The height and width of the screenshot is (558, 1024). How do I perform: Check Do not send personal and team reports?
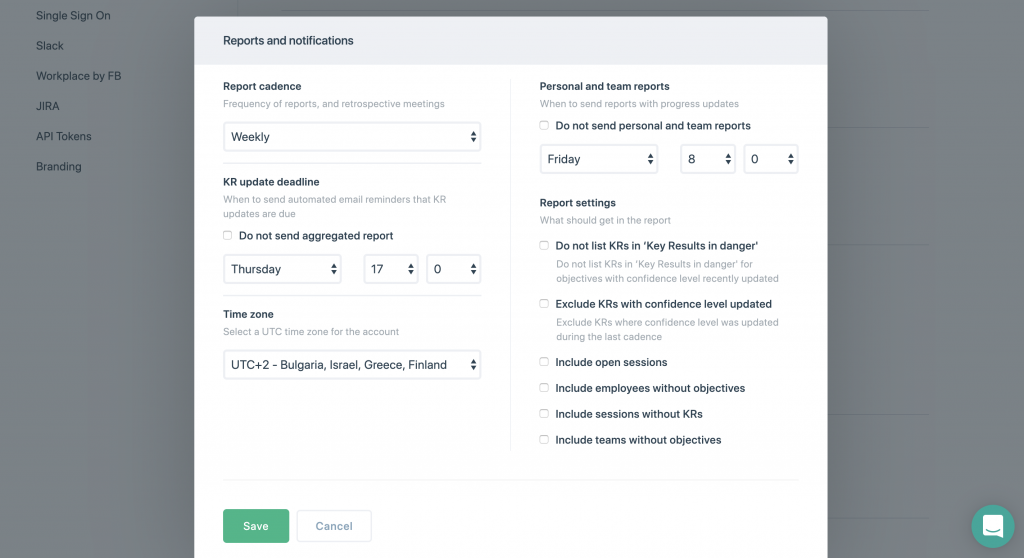pyautogui.click(x=544, y=125)
